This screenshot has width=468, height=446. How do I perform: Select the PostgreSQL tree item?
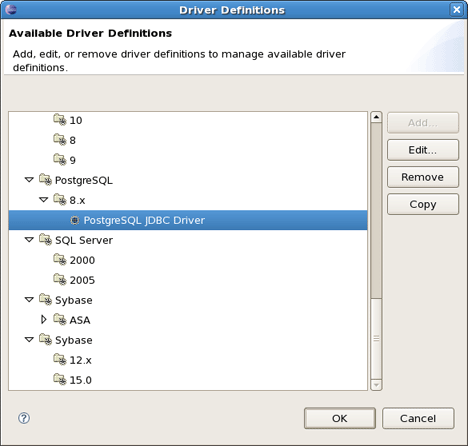[x=84, y=180]
